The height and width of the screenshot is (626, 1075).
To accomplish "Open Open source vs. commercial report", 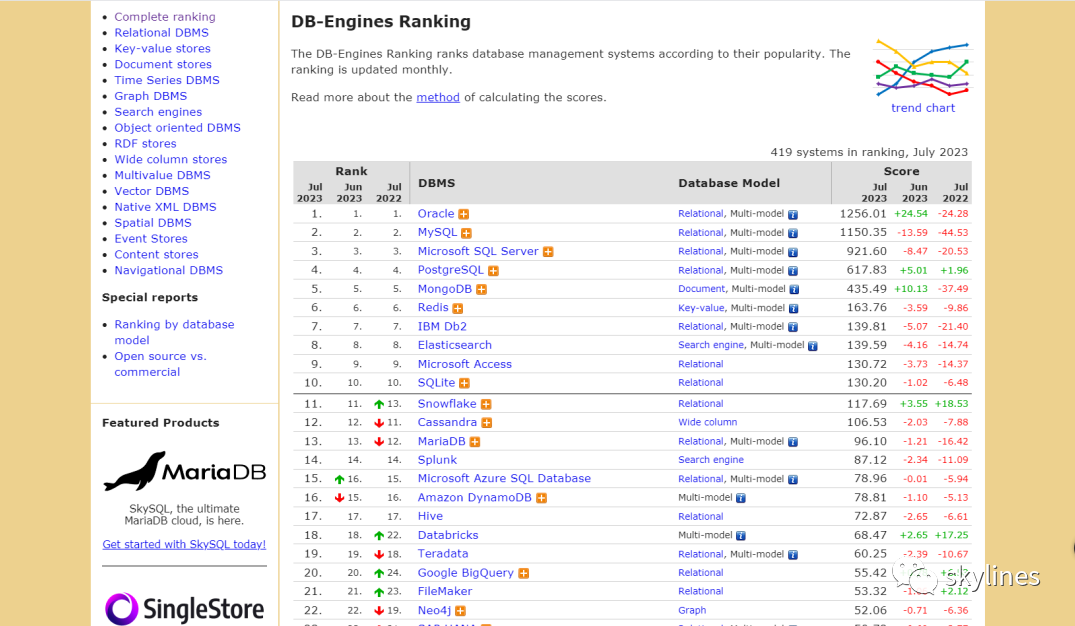I will [x=160, y=364].
